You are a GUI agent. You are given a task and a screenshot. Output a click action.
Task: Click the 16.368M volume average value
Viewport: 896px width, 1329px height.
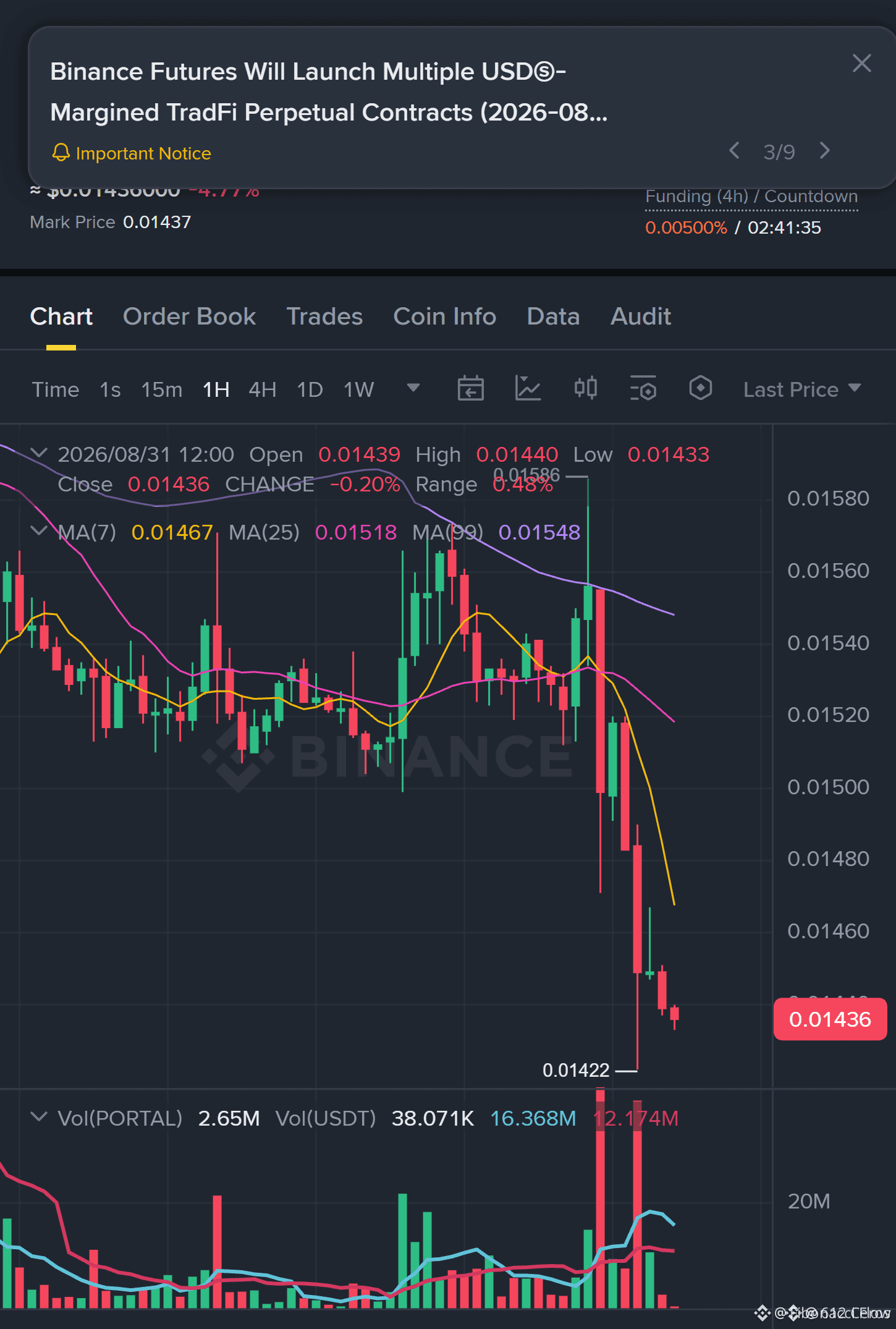pyautogui.click(x=533, y=1118)
